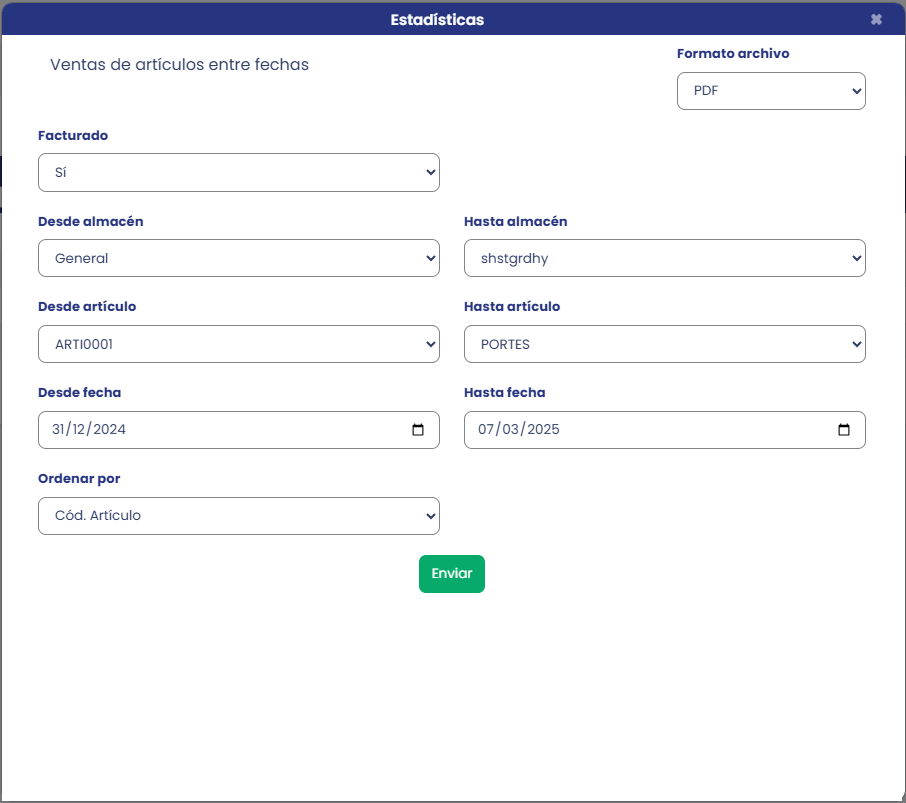The image size is (906, 803).
Task: Open calendar picker for Desde fecha
Action: click(418, 430)
